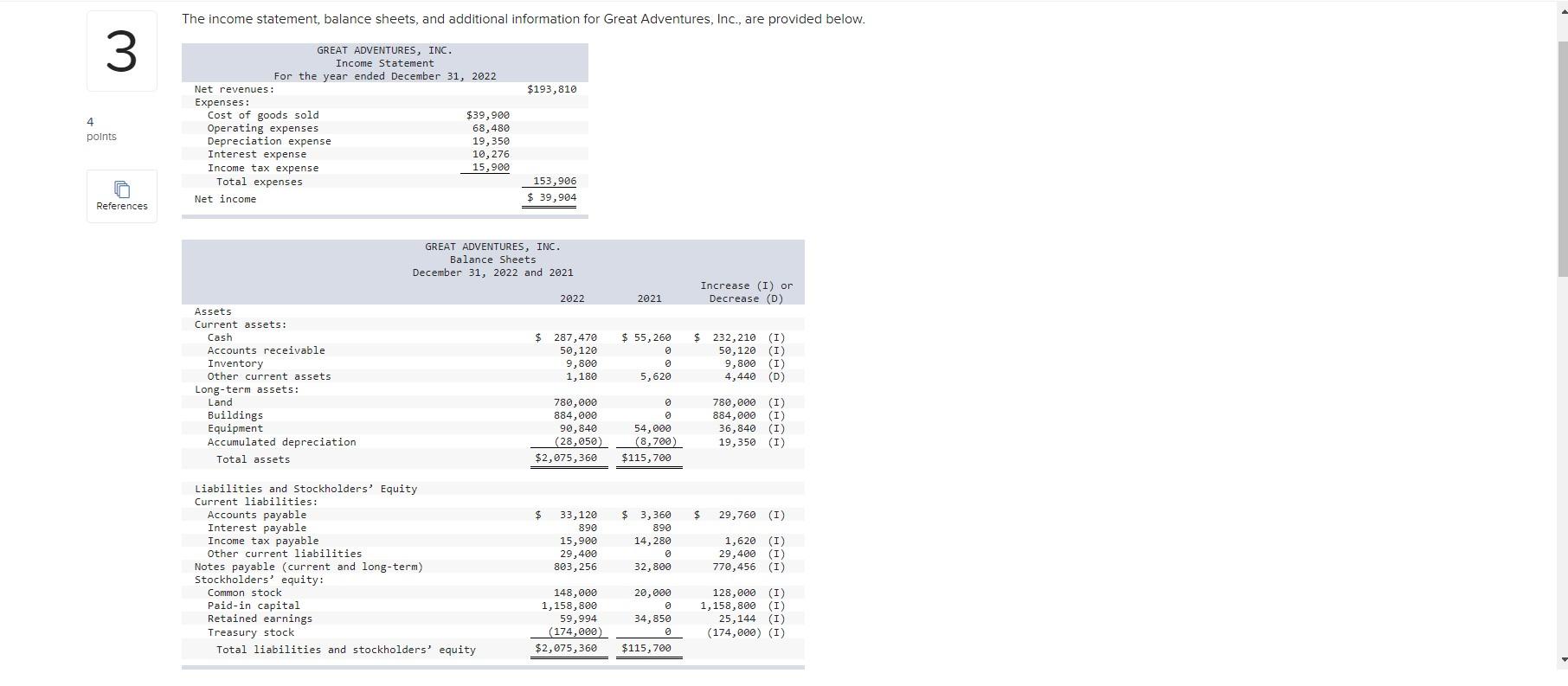
Task: Click Other current assets change 4,440 (D)
Action: (755, 376)
